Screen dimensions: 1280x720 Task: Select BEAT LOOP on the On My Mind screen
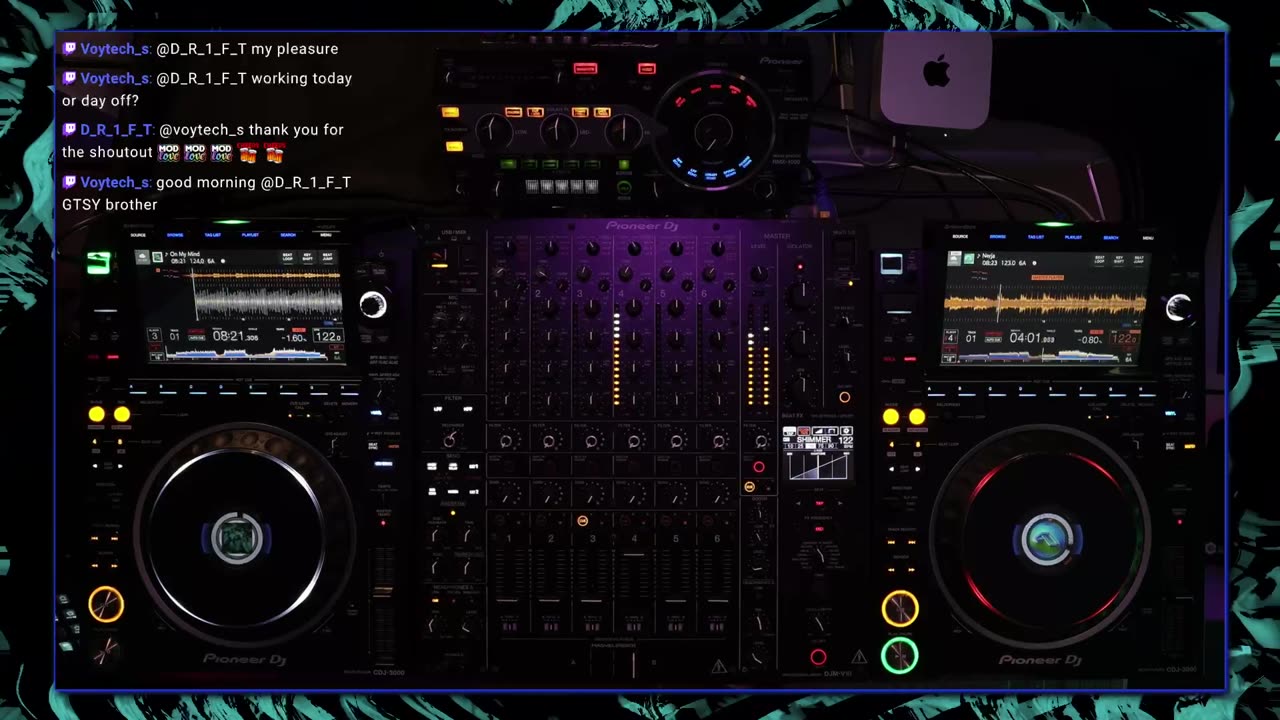tap(289, 258)
